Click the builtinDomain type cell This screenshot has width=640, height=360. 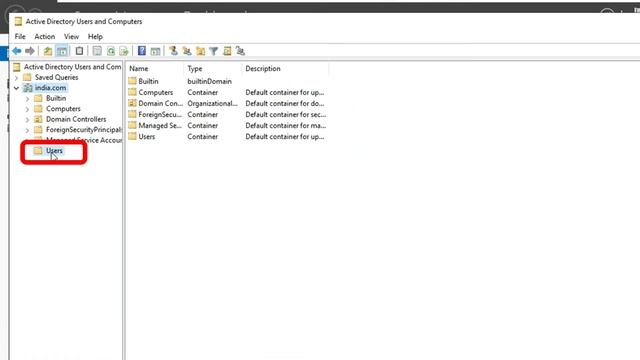point(209,81)
